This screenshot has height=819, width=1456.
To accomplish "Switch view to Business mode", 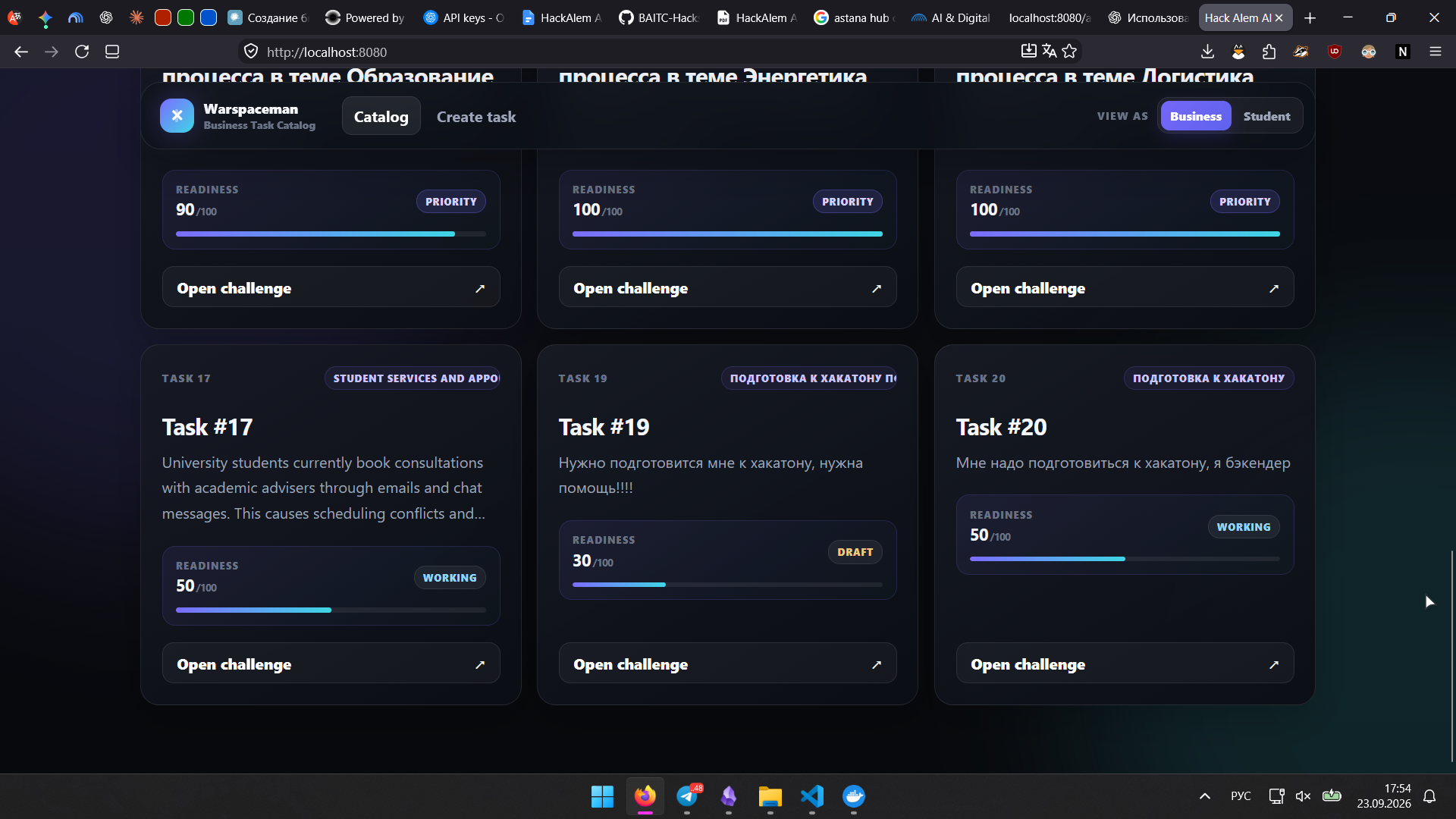I will (1196, 116).
